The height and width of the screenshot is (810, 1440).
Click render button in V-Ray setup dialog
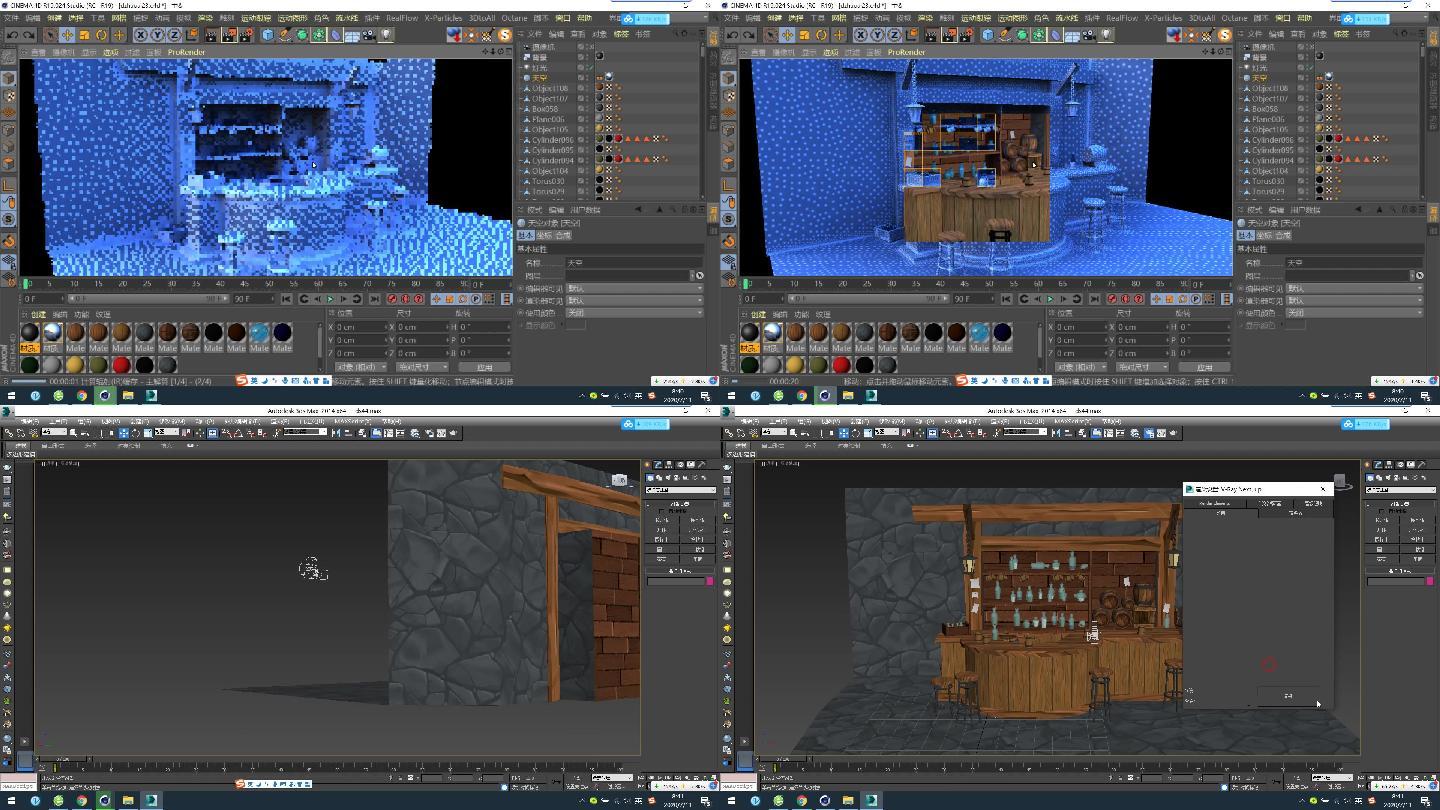[1288, 695]
